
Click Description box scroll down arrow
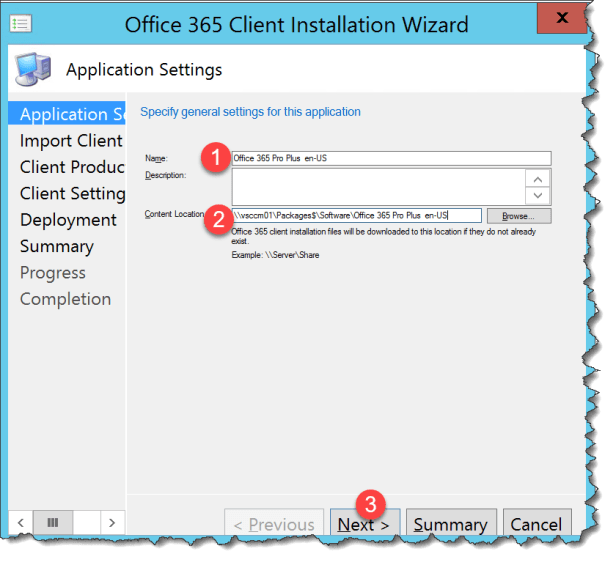[x=538, y=196]
